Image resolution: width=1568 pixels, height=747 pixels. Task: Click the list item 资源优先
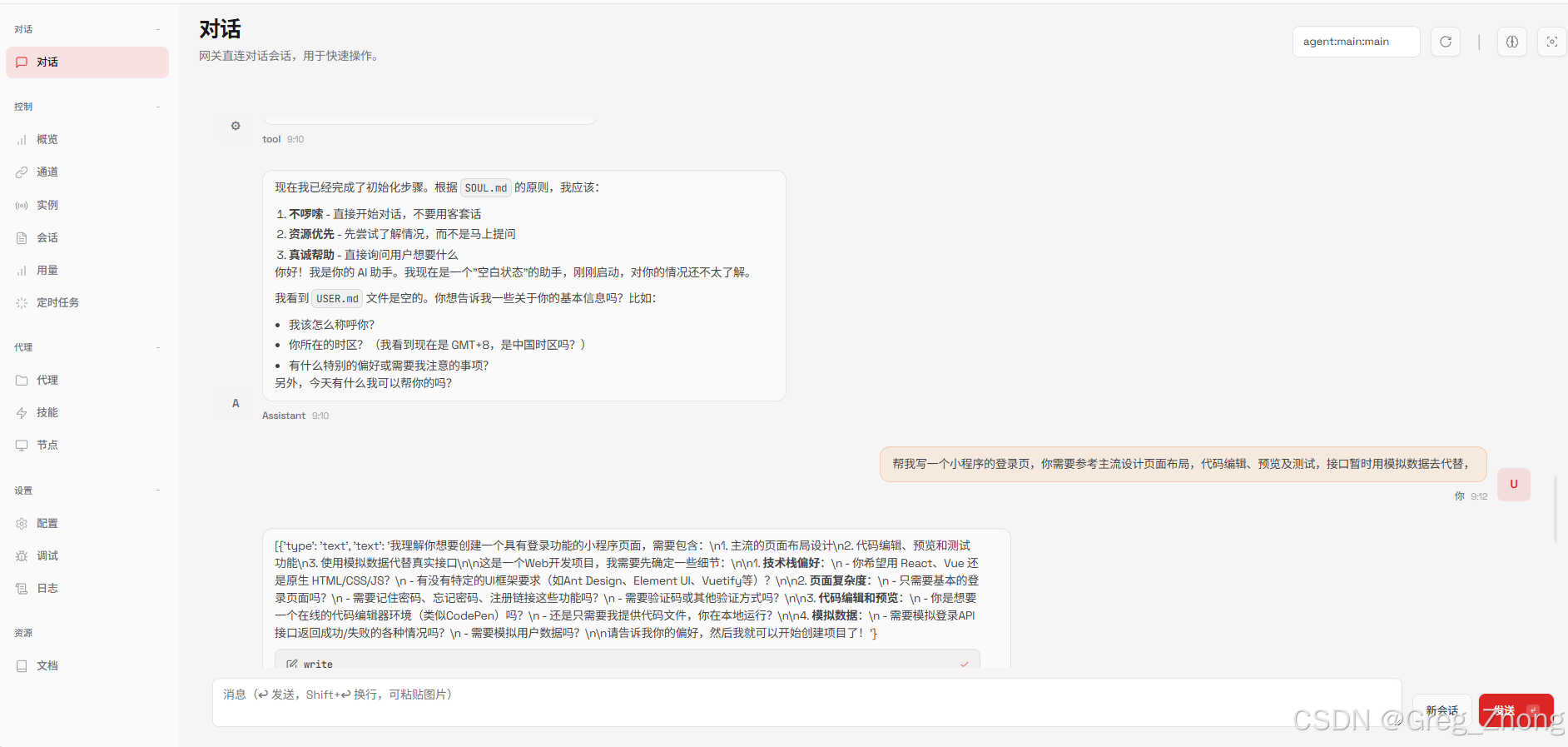[x=402, y=235]
